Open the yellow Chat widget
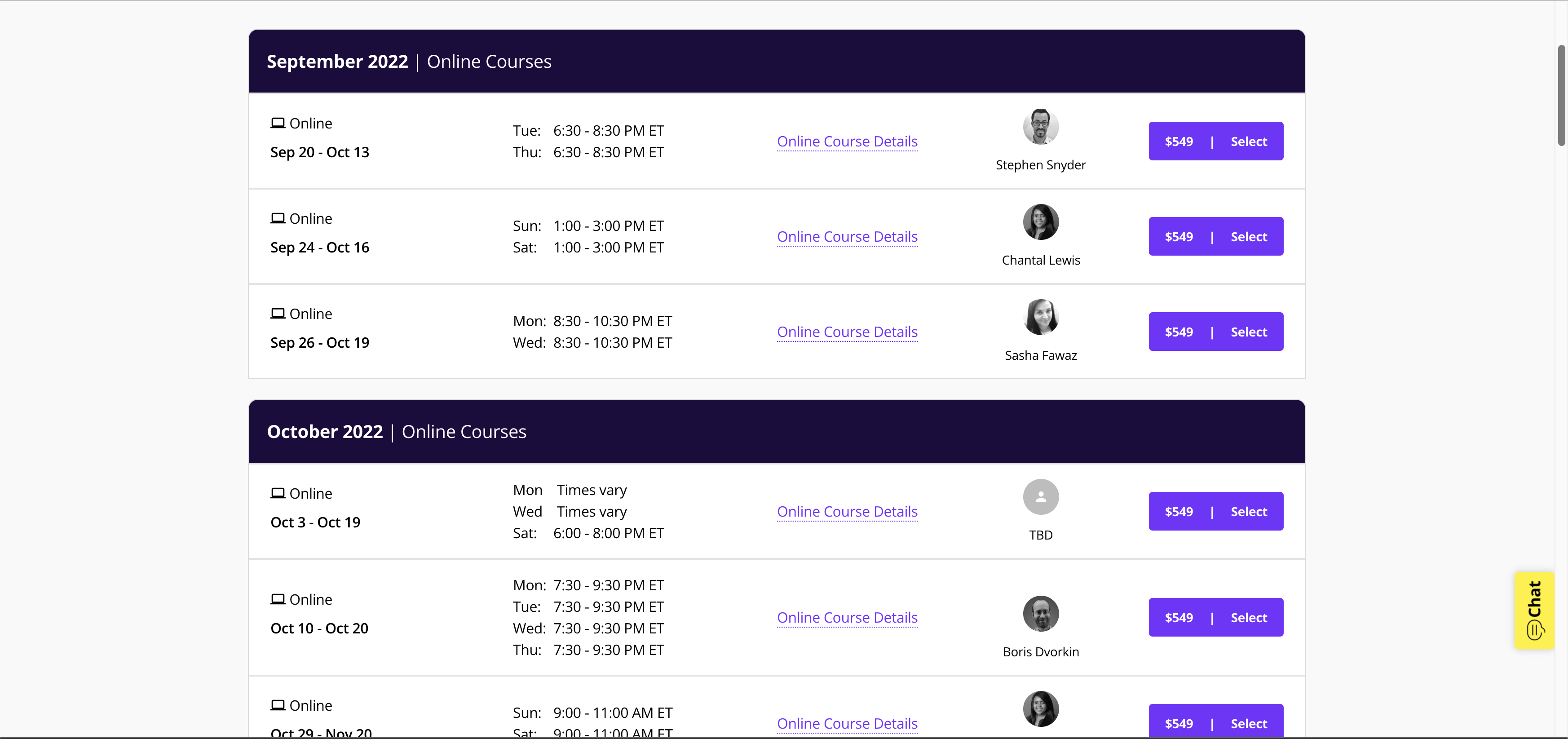Viewport: 1568px width, 739px height. click(1534, 610)
